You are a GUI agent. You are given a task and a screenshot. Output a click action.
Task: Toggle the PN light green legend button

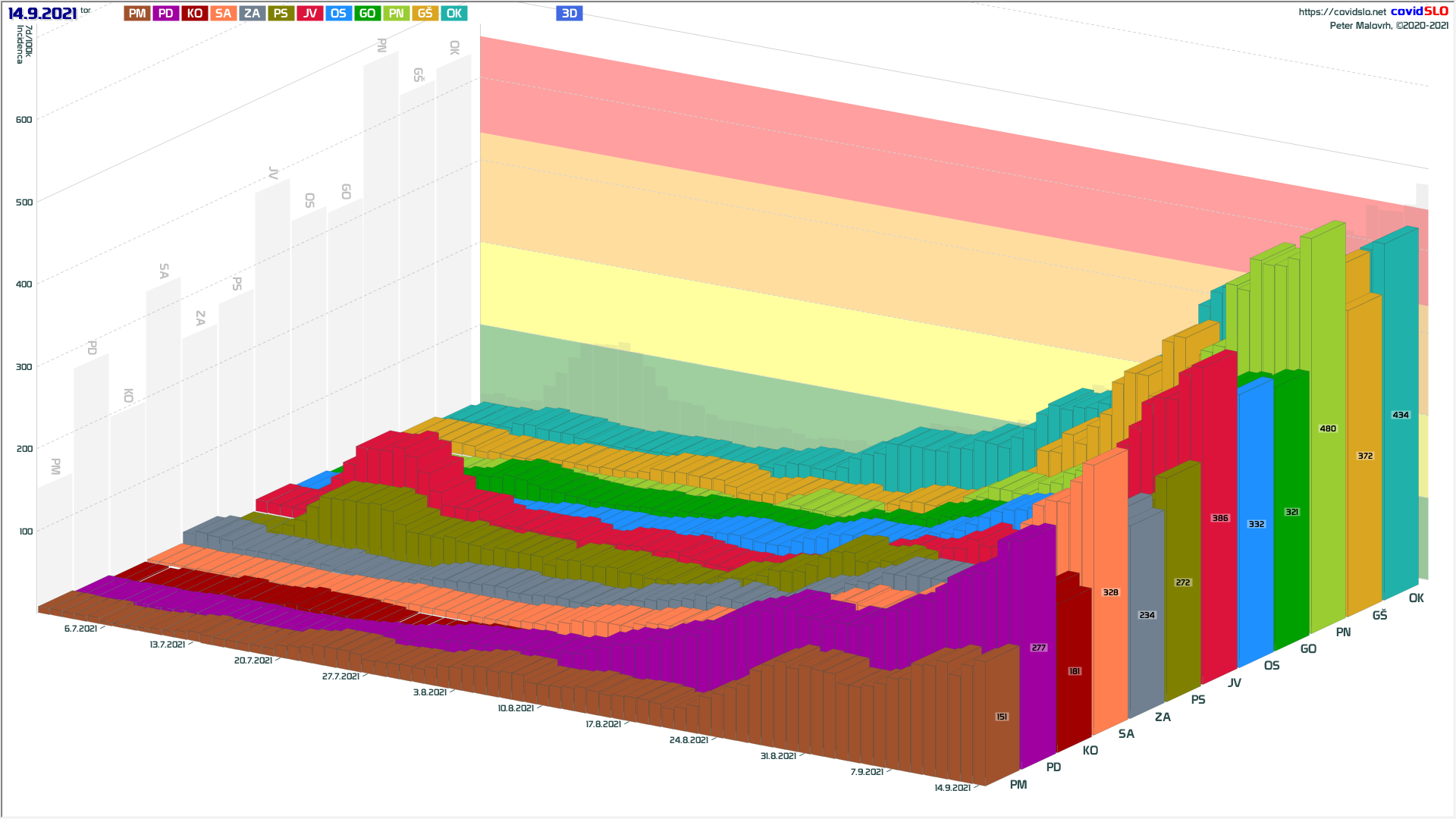click(x=396, y=14)
